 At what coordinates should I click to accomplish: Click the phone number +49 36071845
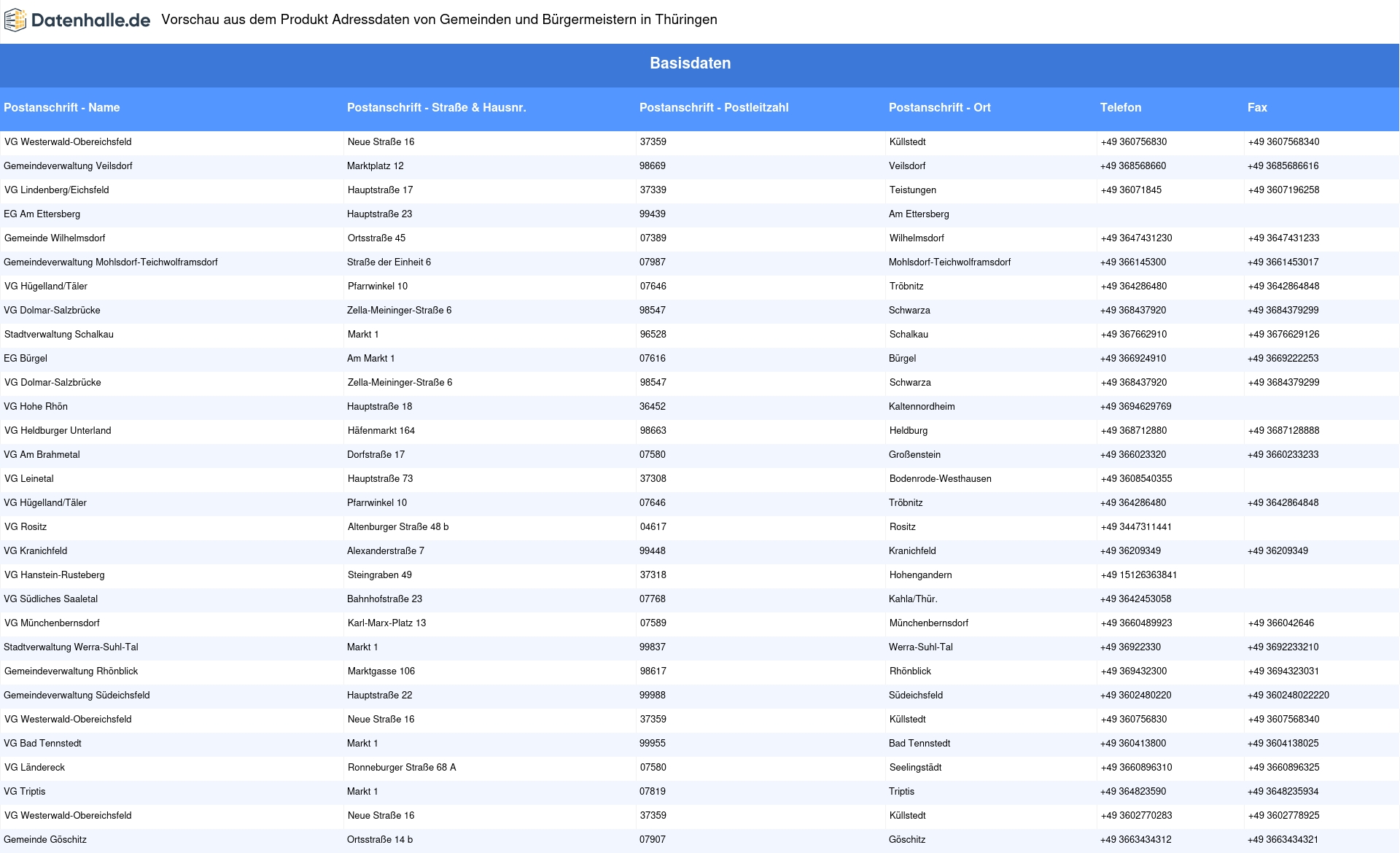tap(1131, 190)
